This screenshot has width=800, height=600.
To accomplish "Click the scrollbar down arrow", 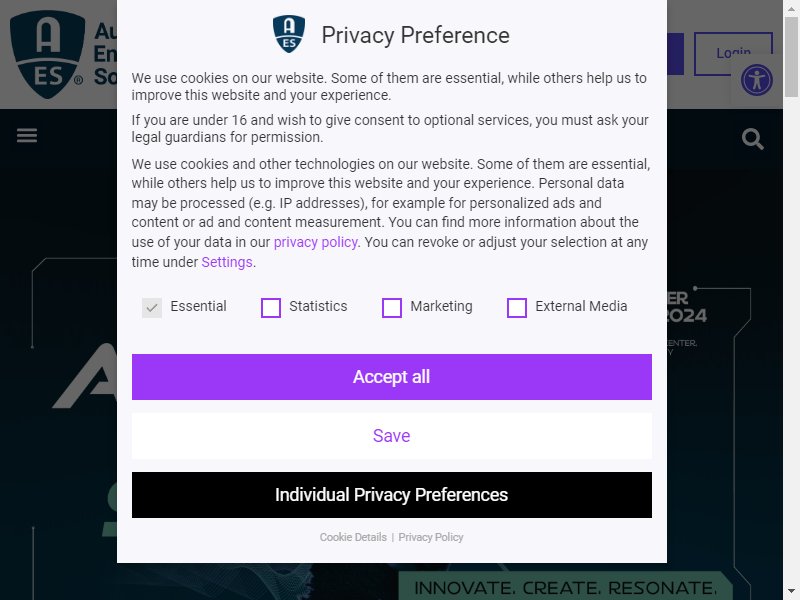I will tap(791, 593).
